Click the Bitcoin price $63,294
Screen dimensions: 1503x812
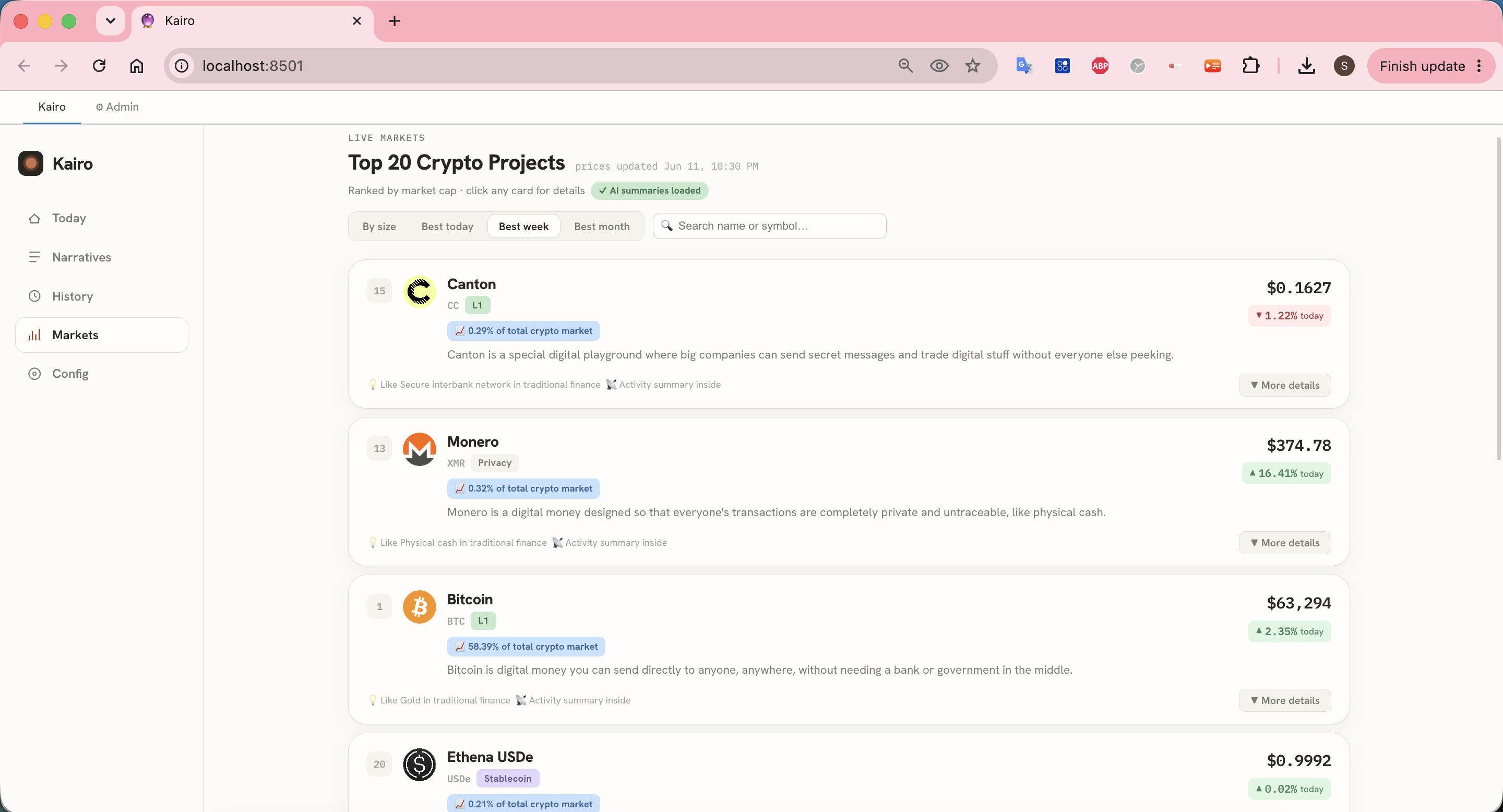pos(1299,603)
